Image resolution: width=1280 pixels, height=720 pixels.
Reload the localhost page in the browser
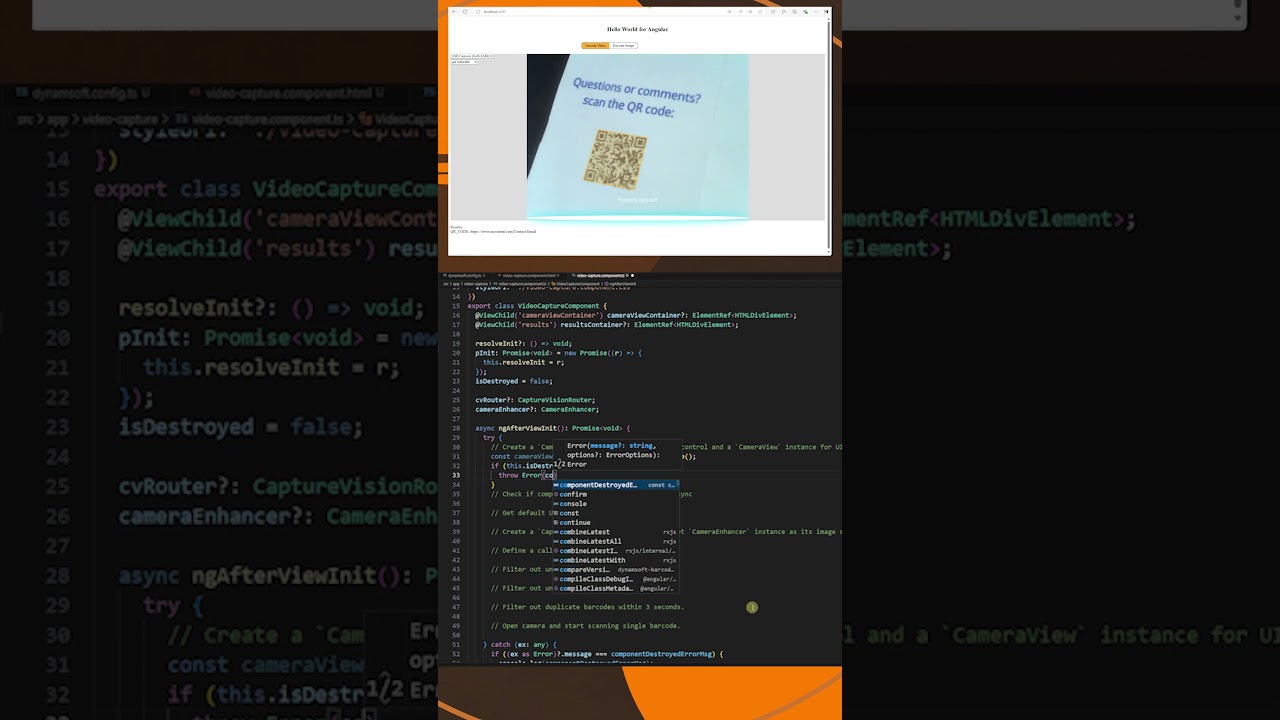point(465,12)
